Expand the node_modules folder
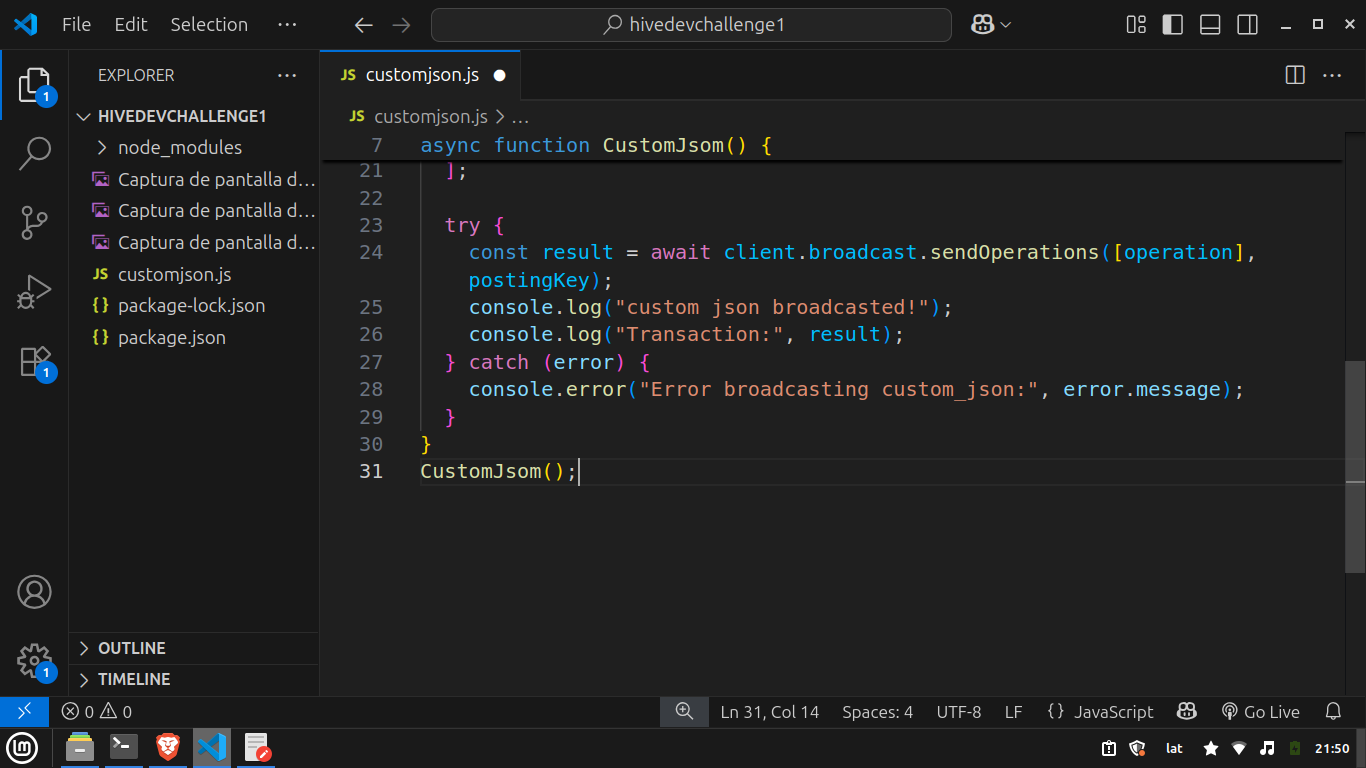This screenshot has height=768, width=1366. 180,148
